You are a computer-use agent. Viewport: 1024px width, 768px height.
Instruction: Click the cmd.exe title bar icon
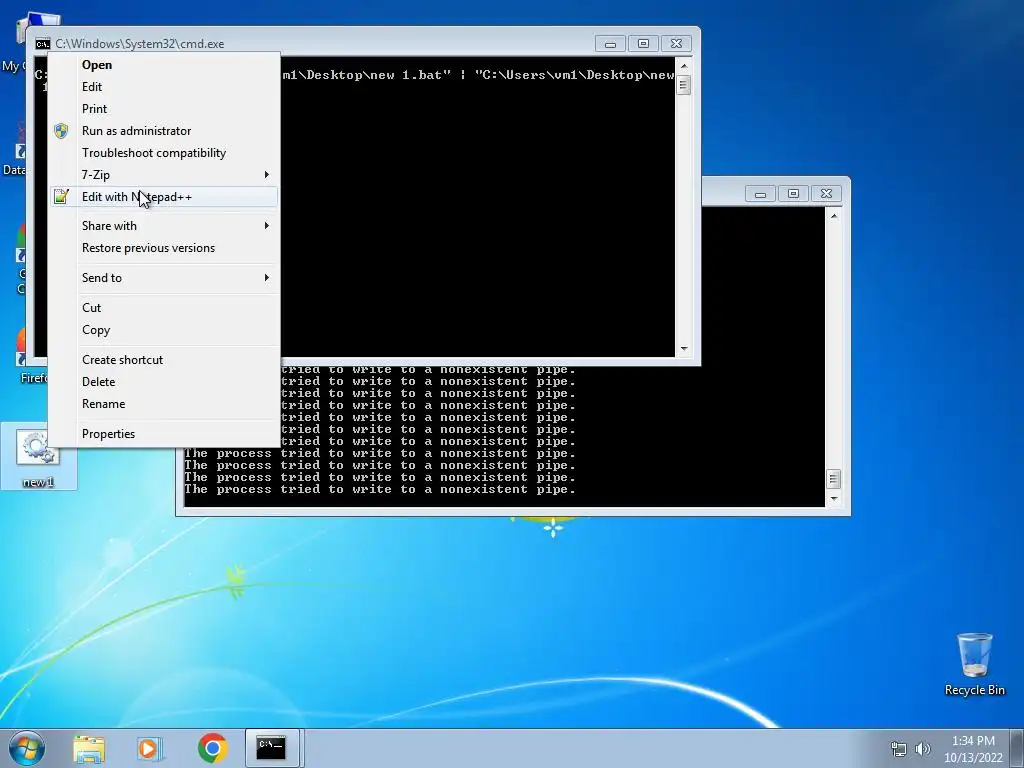[x=42, y=44]
